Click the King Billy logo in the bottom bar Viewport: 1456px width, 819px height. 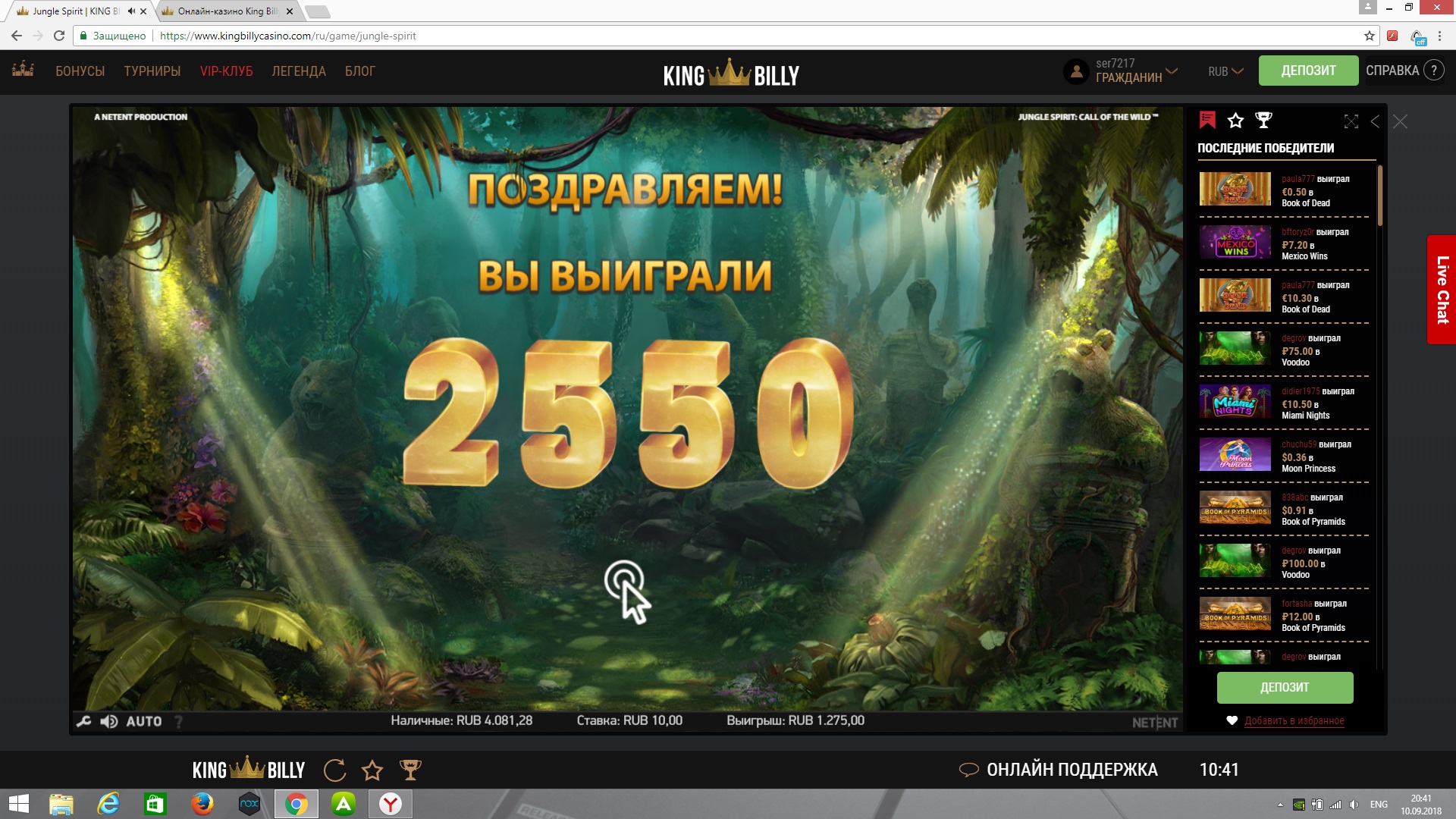click(249, 769)
